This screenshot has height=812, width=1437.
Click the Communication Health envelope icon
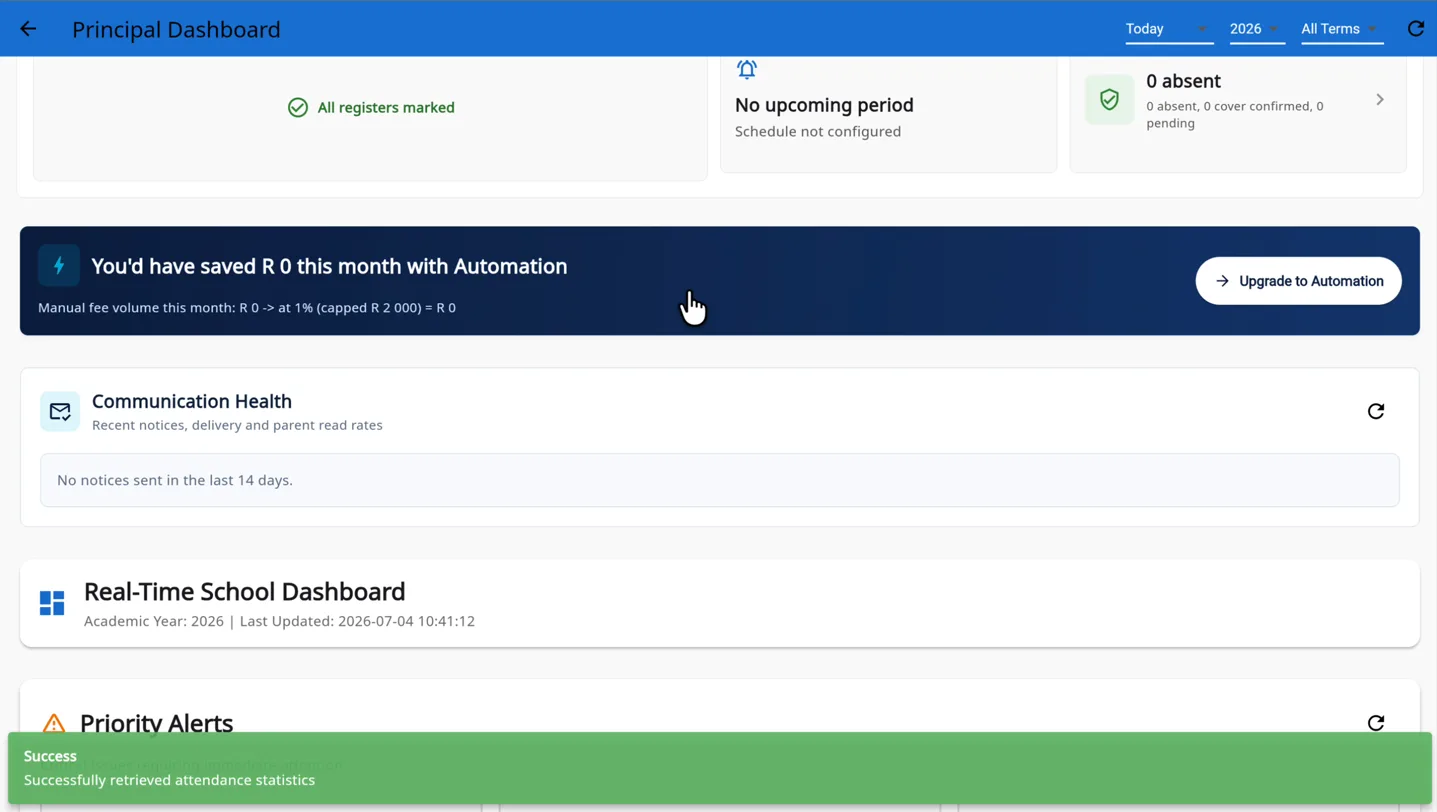(x=60, y=411)
